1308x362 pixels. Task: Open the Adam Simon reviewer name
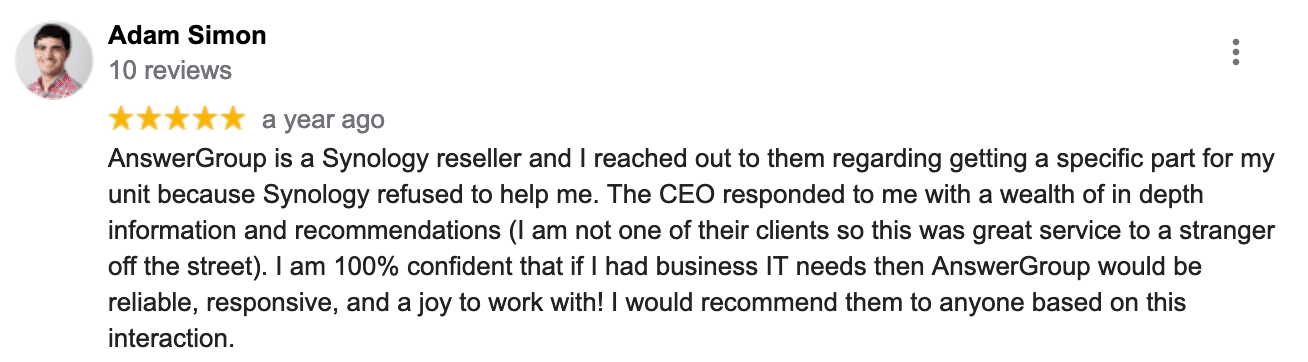187,36
